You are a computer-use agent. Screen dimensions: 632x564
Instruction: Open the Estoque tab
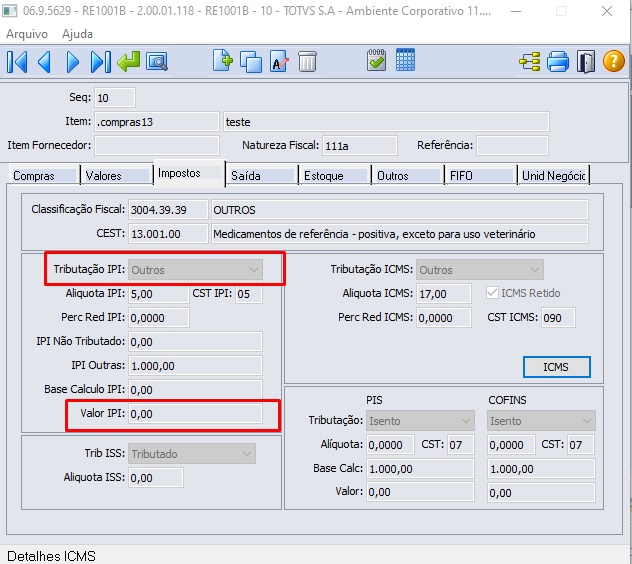click(335, 175)
